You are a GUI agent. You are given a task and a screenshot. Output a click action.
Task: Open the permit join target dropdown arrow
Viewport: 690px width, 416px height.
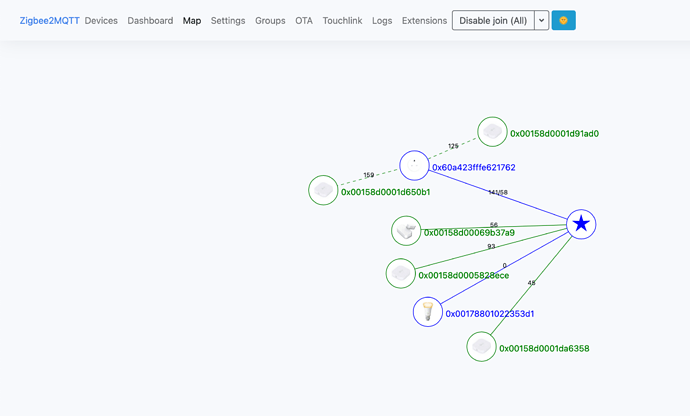542,20
